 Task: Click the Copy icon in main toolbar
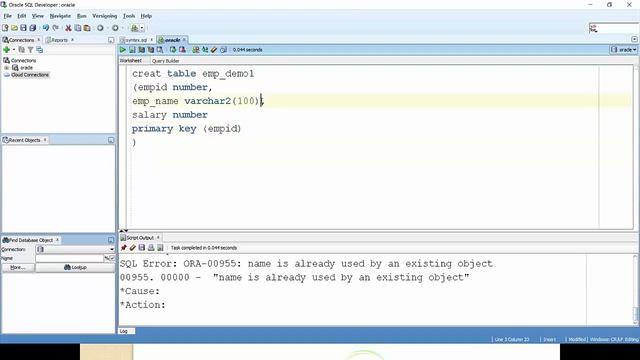78,28
